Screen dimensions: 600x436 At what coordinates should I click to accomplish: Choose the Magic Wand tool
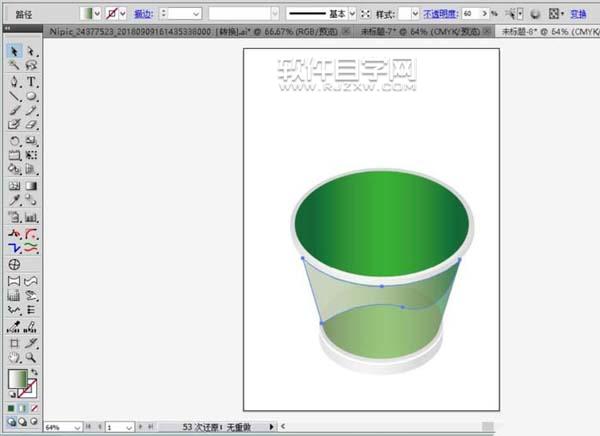pyautogui.click(x=14, y=65)
